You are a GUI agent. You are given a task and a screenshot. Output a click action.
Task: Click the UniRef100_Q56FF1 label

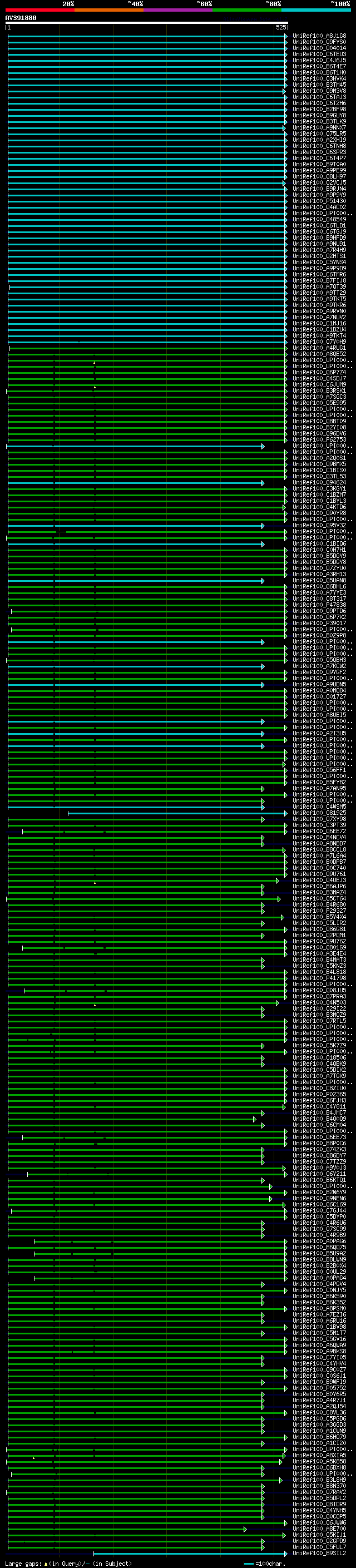click(x=319, y=770)
